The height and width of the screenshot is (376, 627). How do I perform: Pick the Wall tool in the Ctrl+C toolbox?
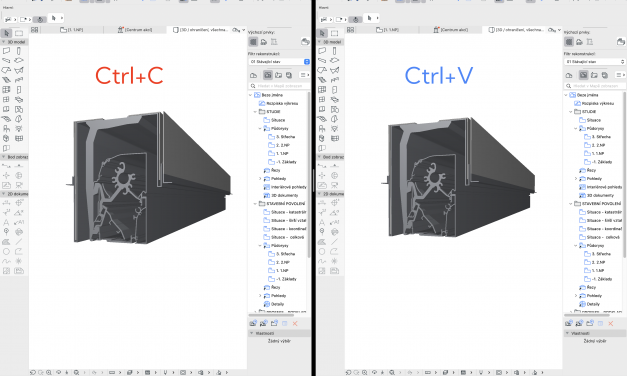(6, 51)
